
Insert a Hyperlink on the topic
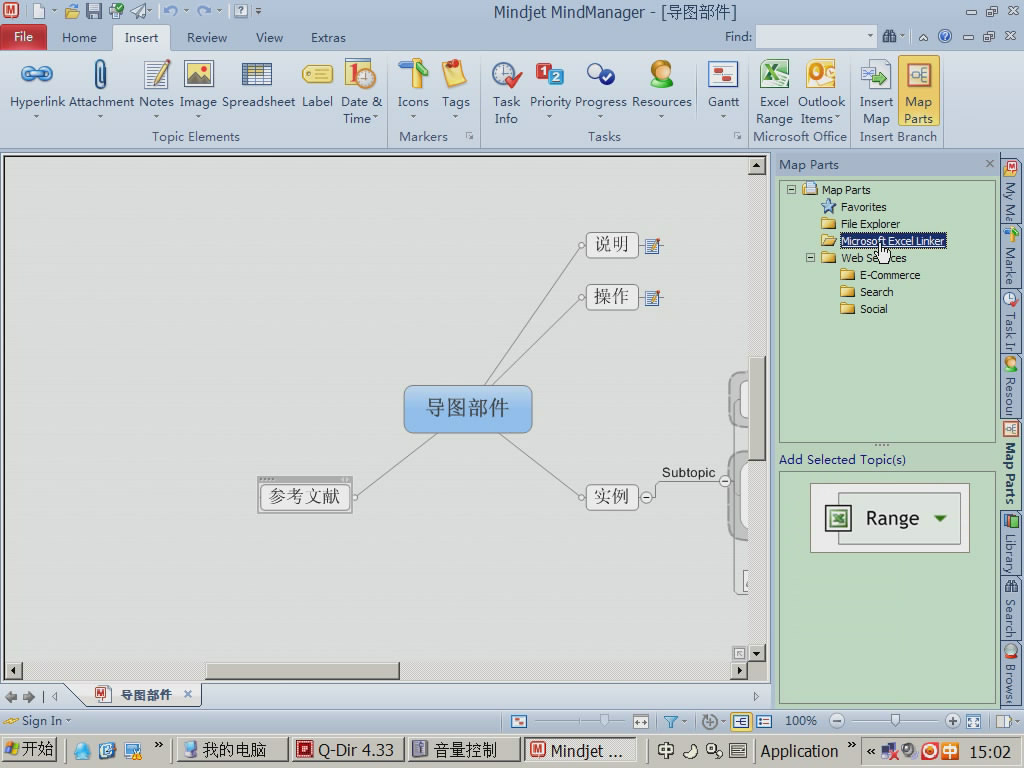[37, 90]
